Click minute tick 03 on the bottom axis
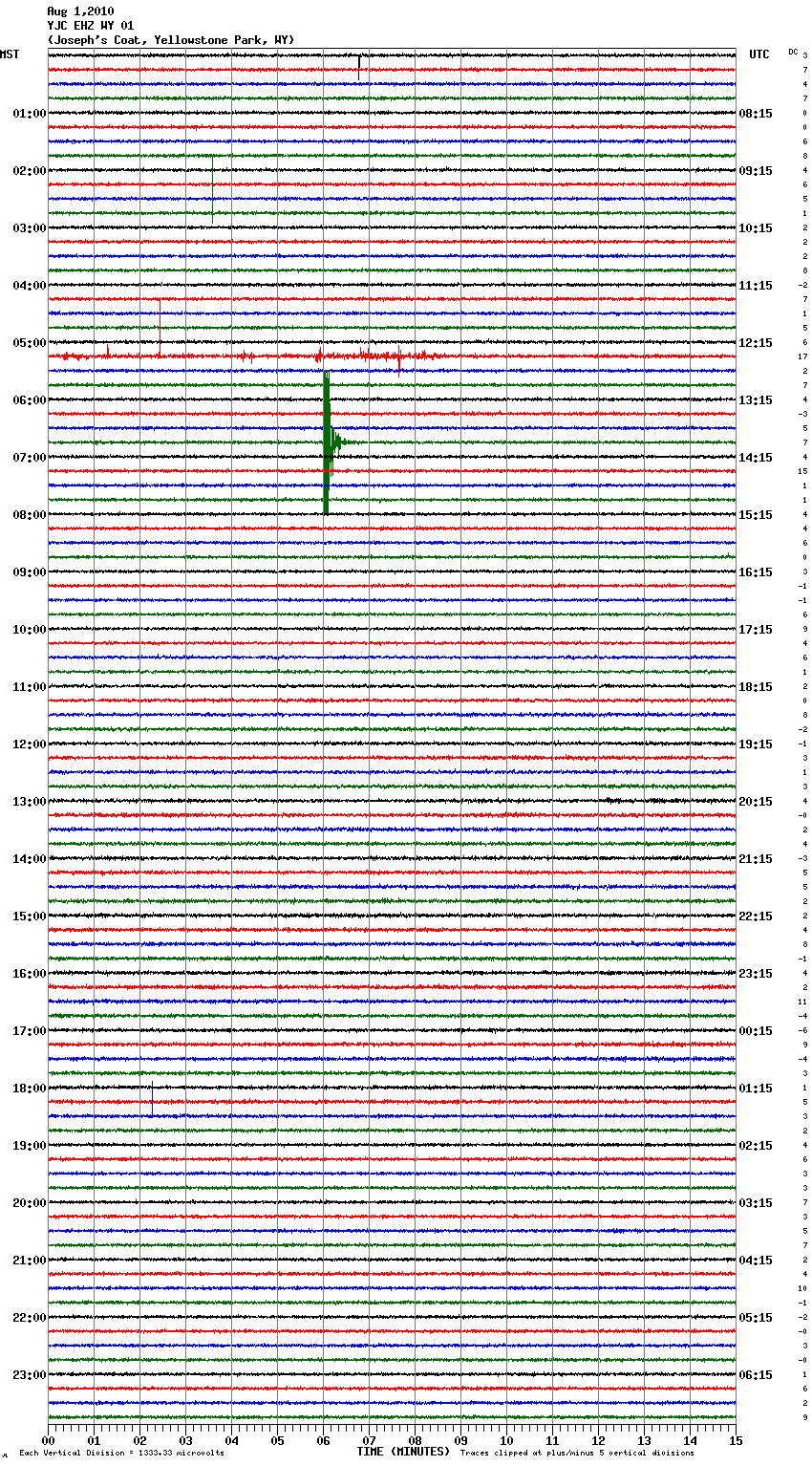 186,1440
